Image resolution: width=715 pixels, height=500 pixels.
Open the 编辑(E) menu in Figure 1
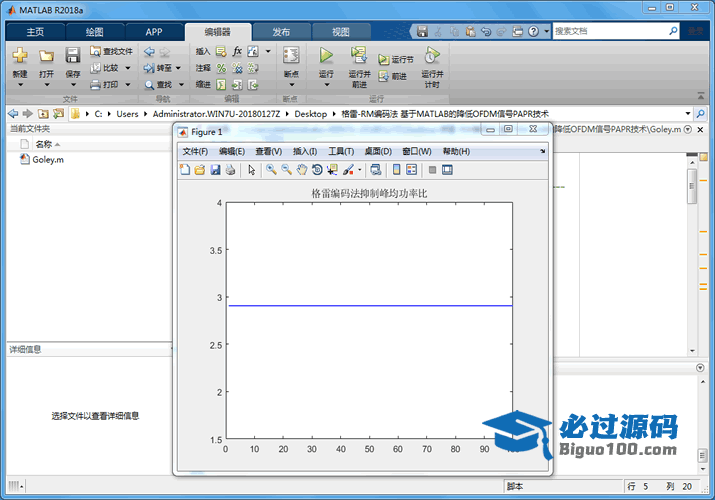232,151
